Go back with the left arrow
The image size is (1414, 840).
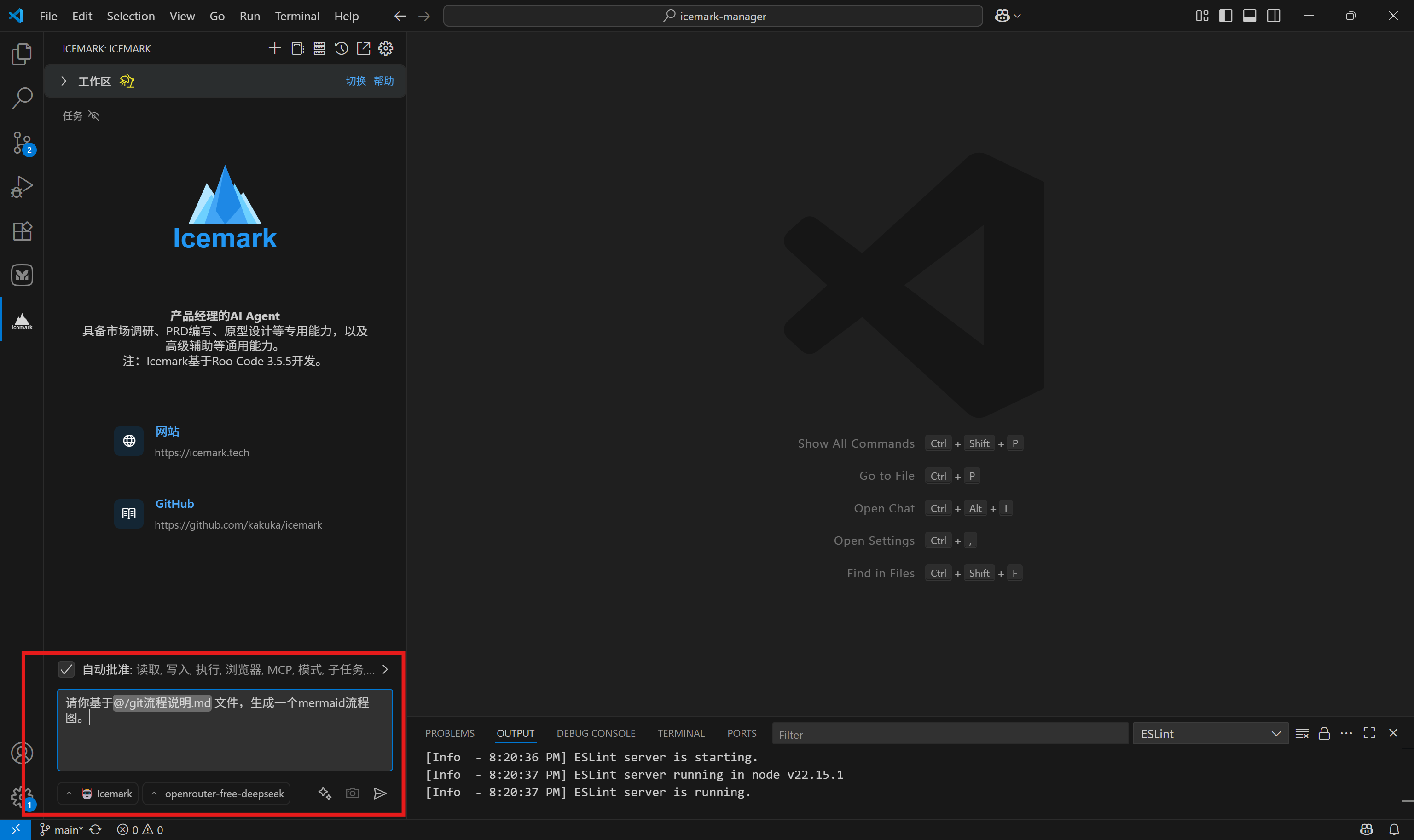point(400,16)
